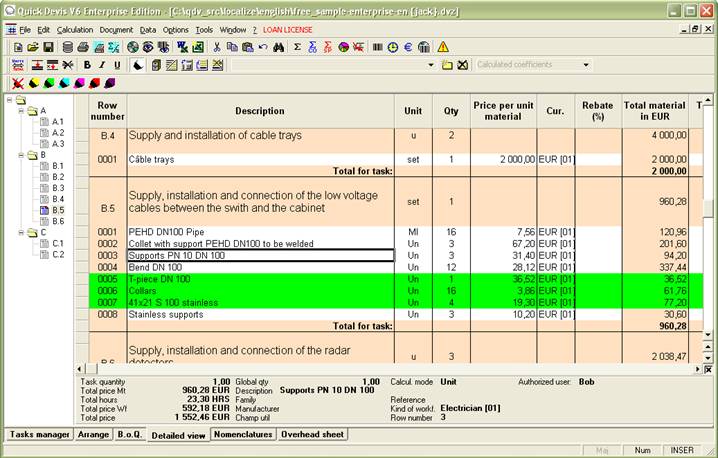Image resolution: width=718 pixels, height=458 pixels.
Task: Click the T-piece DN 100 row description
Action: [x=261, y=279]
